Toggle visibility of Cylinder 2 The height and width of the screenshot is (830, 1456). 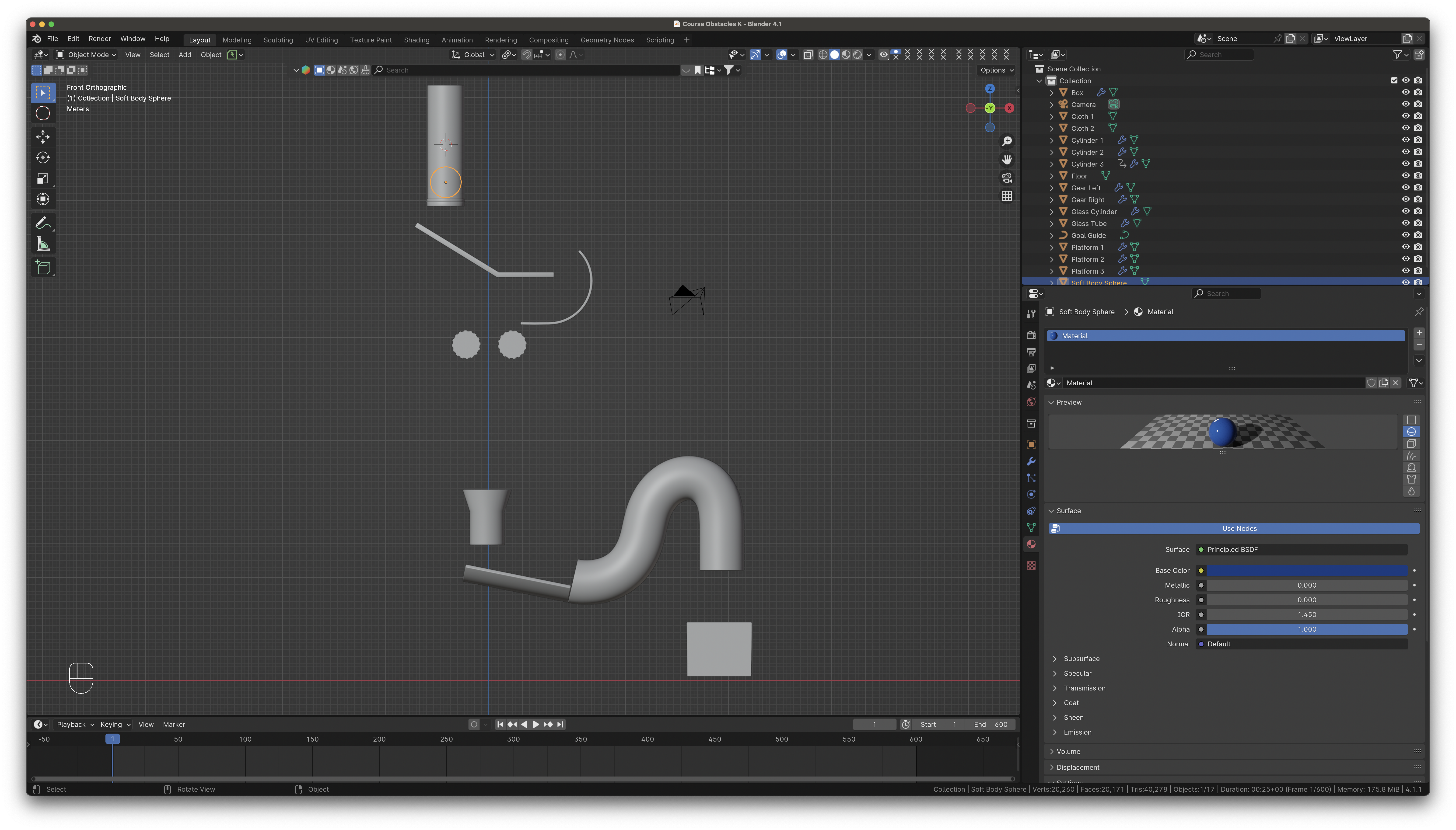pos(1405,152)
